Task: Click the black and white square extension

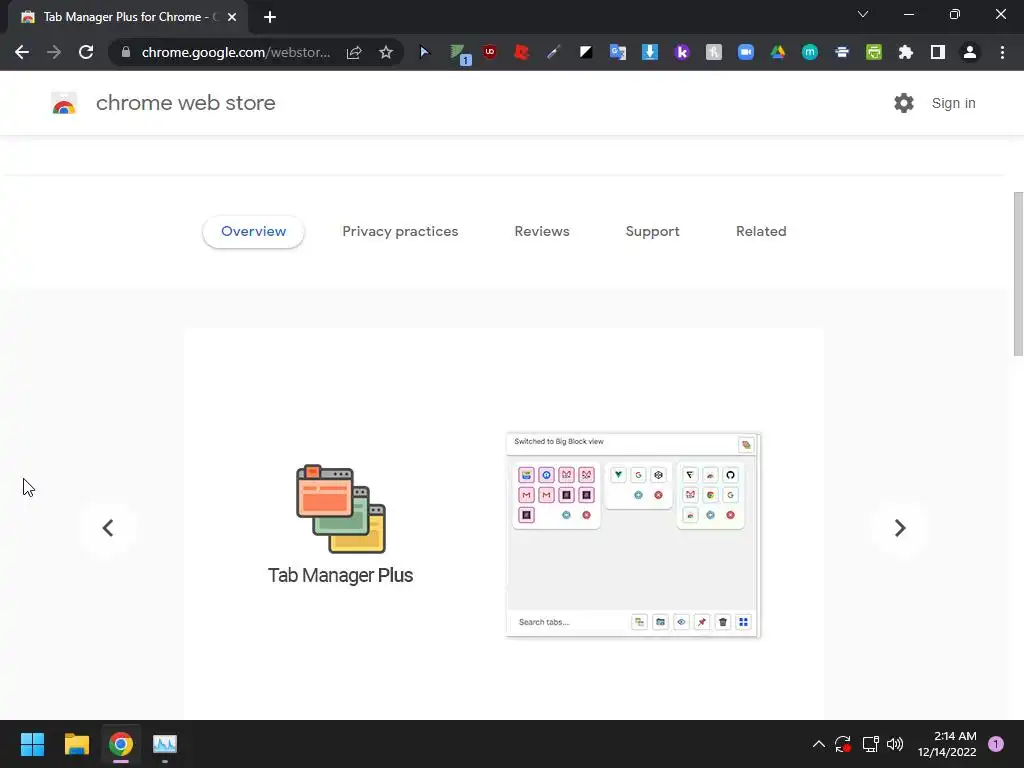Action: [586, 52]
